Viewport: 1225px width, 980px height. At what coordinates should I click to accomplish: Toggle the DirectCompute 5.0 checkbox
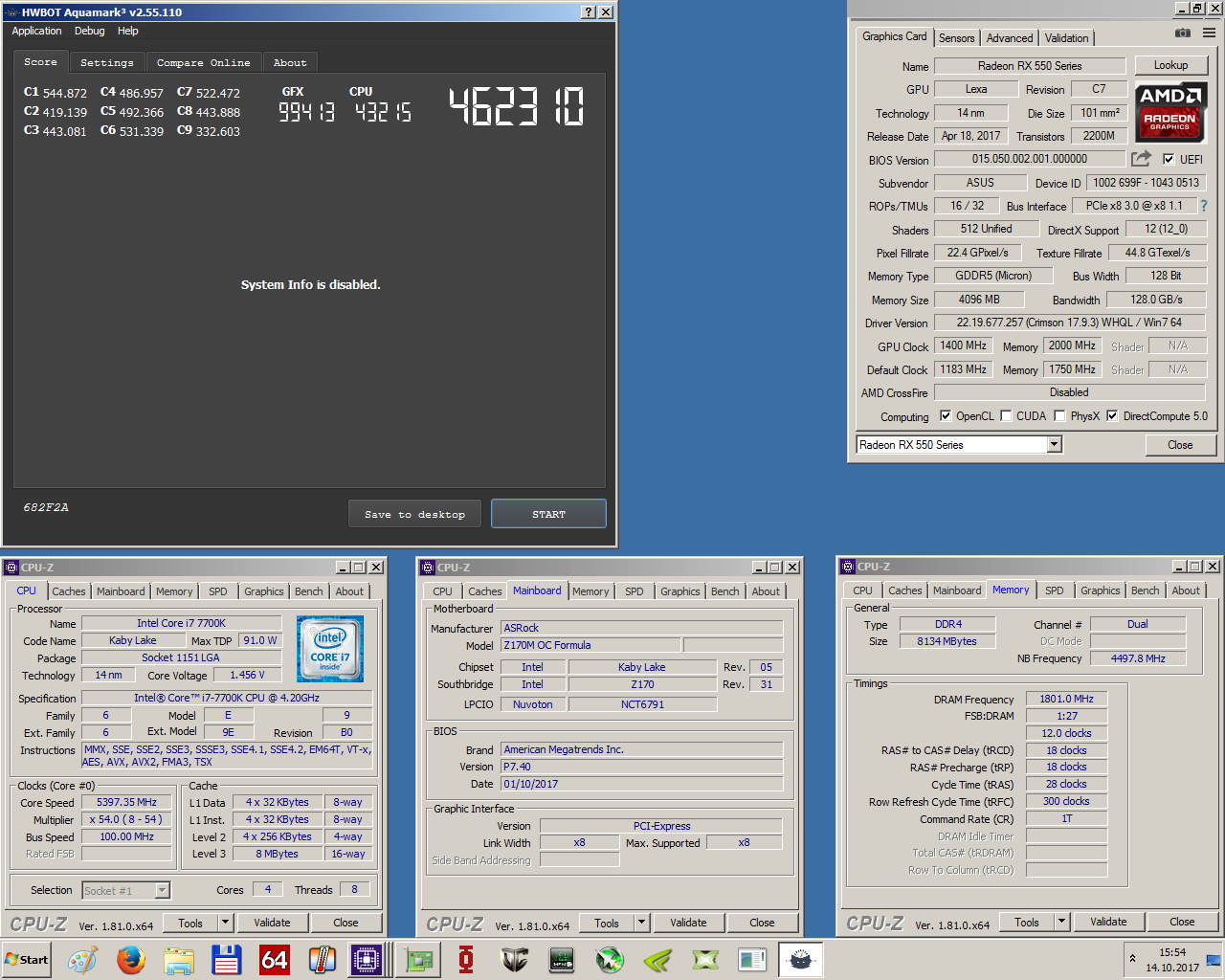[x=1112, y=416]
